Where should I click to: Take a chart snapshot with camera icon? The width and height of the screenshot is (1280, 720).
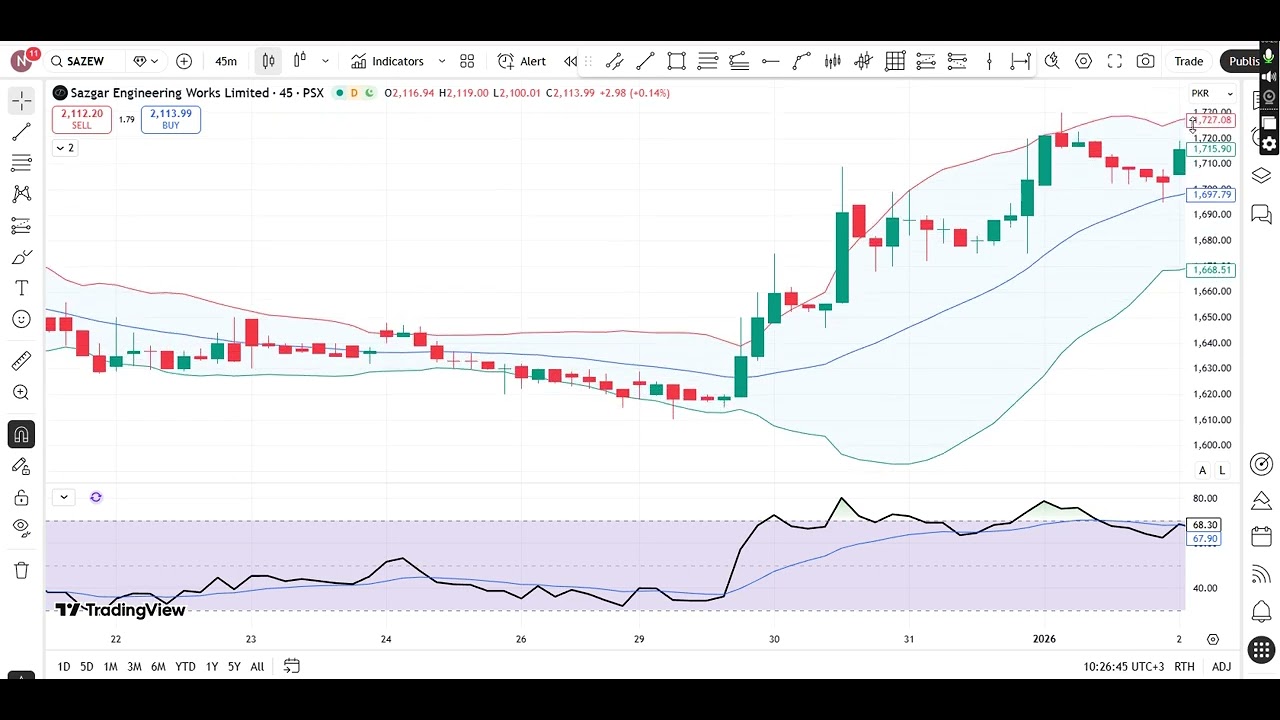coord(1146,61)
